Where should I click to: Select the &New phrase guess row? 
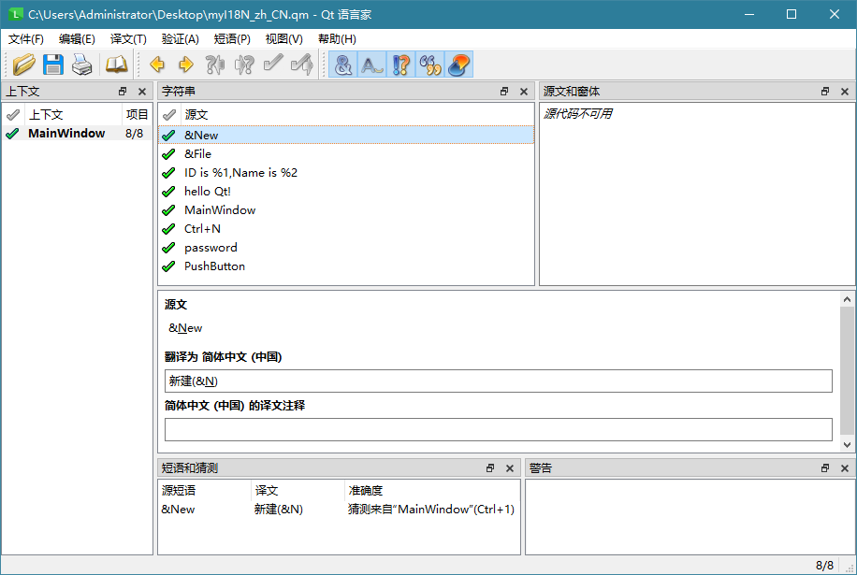click(339, 509)
